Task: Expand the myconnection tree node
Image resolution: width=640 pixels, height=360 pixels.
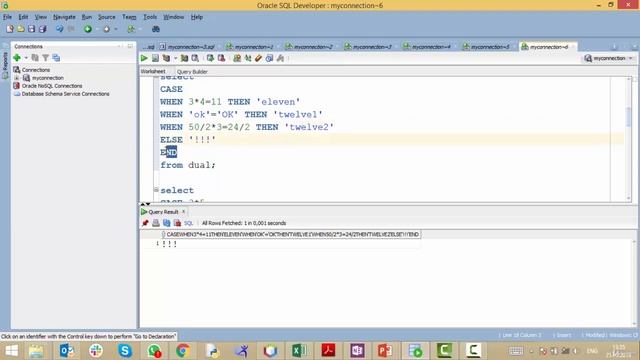Action: (x=17, y=78)
